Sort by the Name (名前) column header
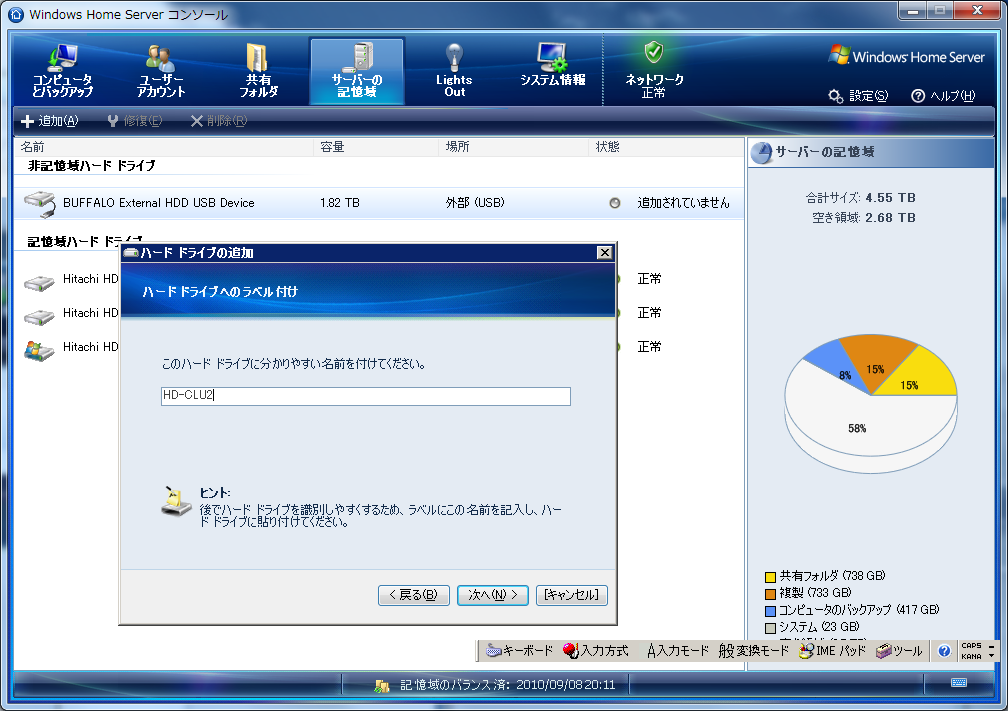This screenshot has height=711, width=1008. point(164,147)
